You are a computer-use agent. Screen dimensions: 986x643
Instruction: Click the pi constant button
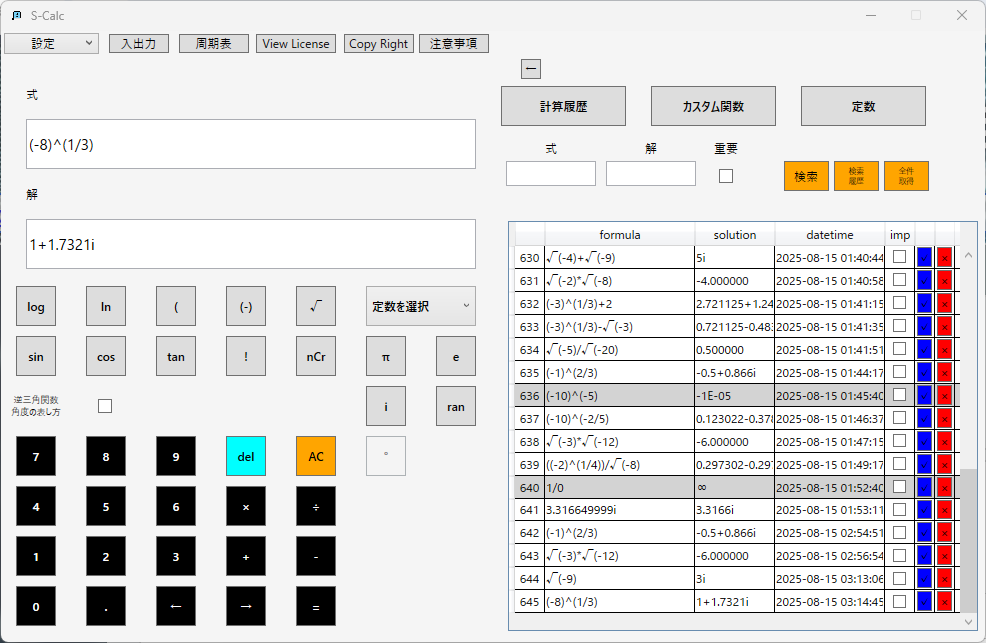(x=385, y=356)
